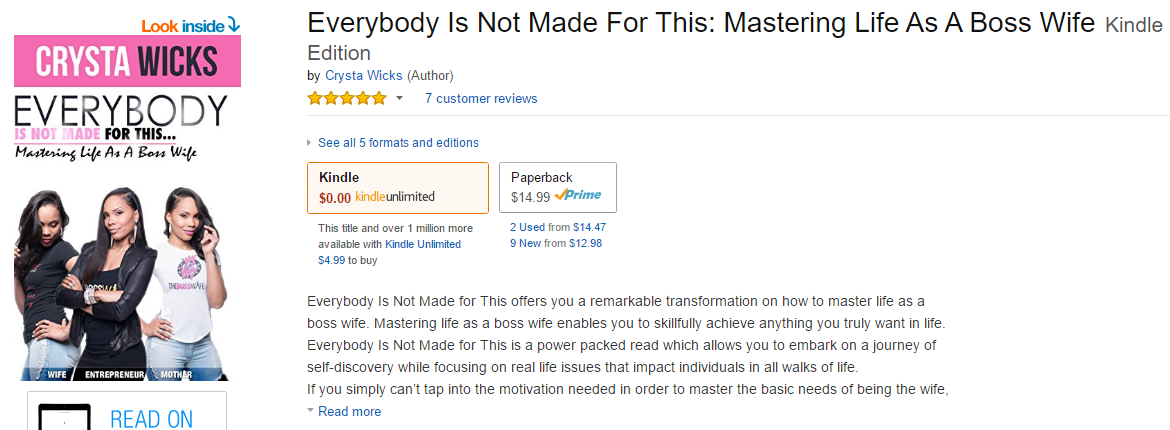Image resolution: width=1170 pixels, height=430 pixels.
Task: Open the Crysta Wicks author link
Action: coord(364,75)
